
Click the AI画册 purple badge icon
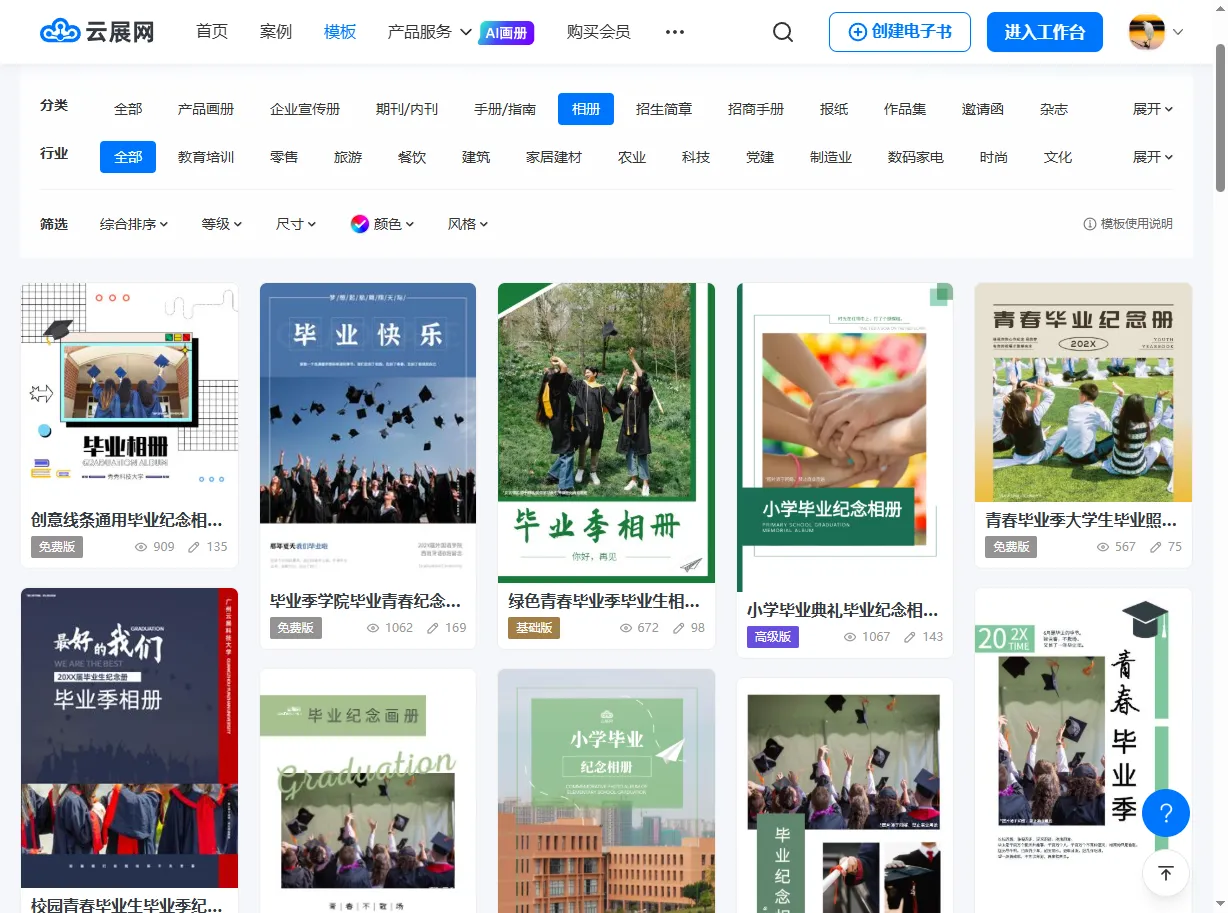[506, 32]
